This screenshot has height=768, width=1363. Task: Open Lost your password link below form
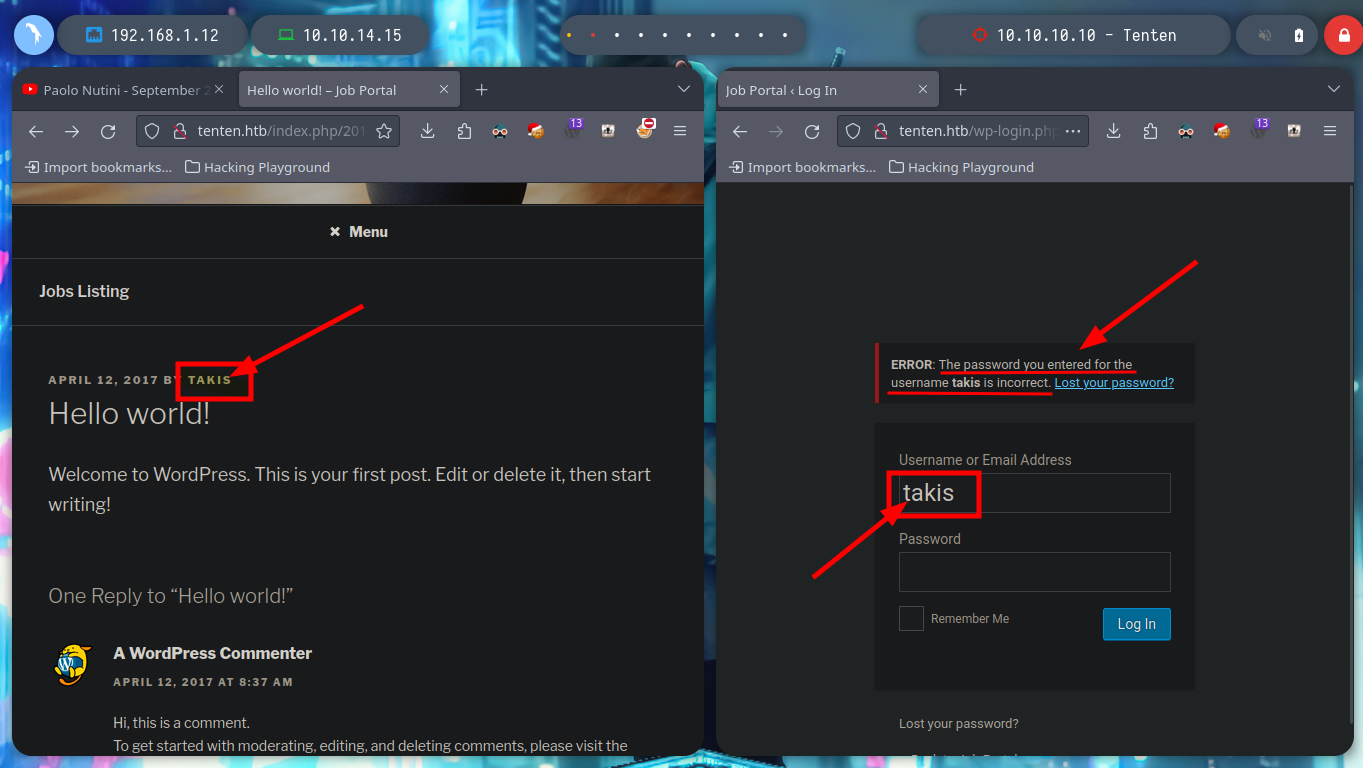click(x=959, y=723)
